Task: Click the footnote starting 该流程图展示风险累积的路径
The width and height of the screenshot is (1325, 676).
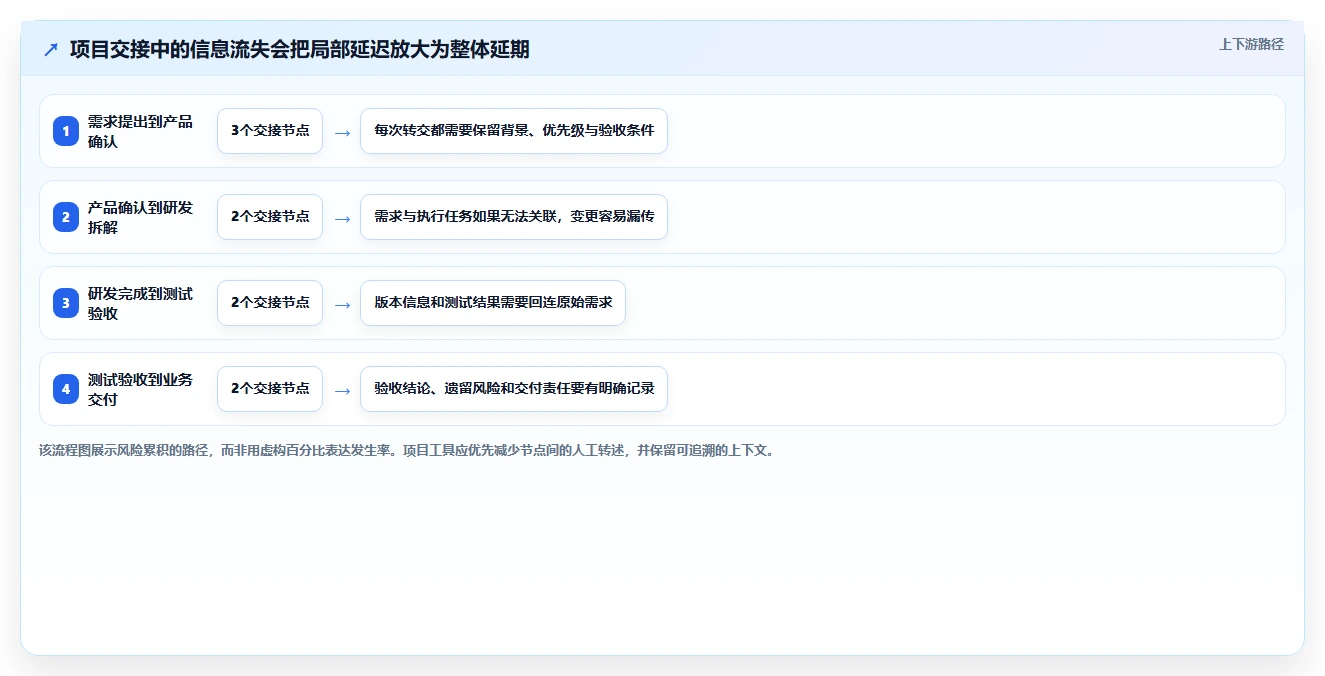Action: pyautogui.click(x=406, y=450)
